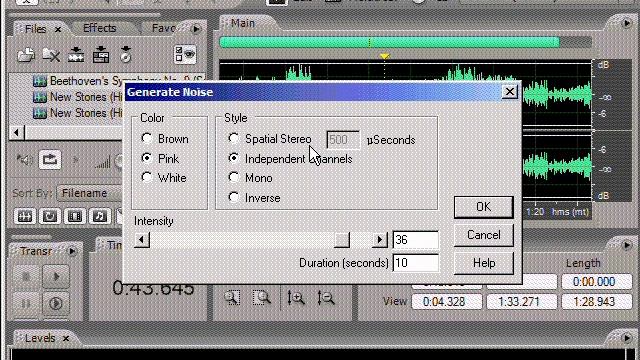Screen dimensions: 640x360
Task: Open the Sort By Filename dropdown
Action: (90, 193)
